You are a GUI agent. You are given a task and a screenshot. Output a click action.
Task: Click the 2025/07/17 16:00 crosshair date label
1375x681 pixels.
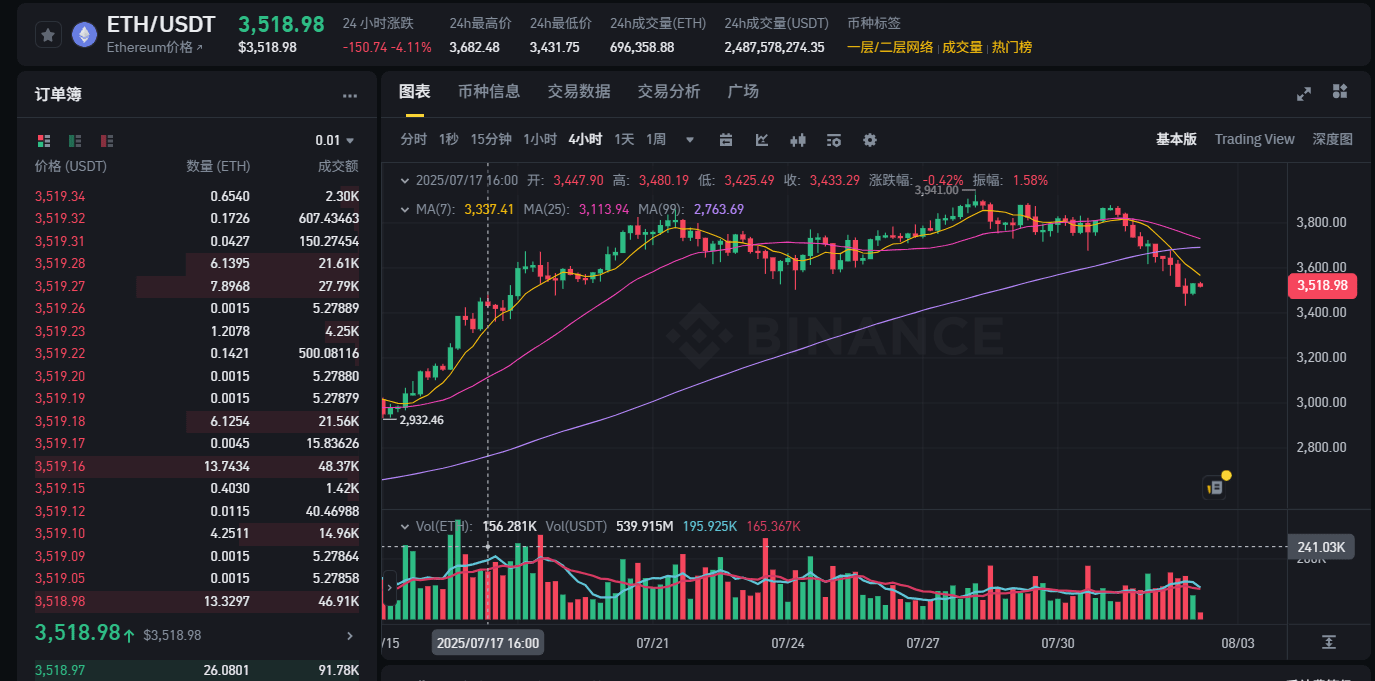pos(488,643)
